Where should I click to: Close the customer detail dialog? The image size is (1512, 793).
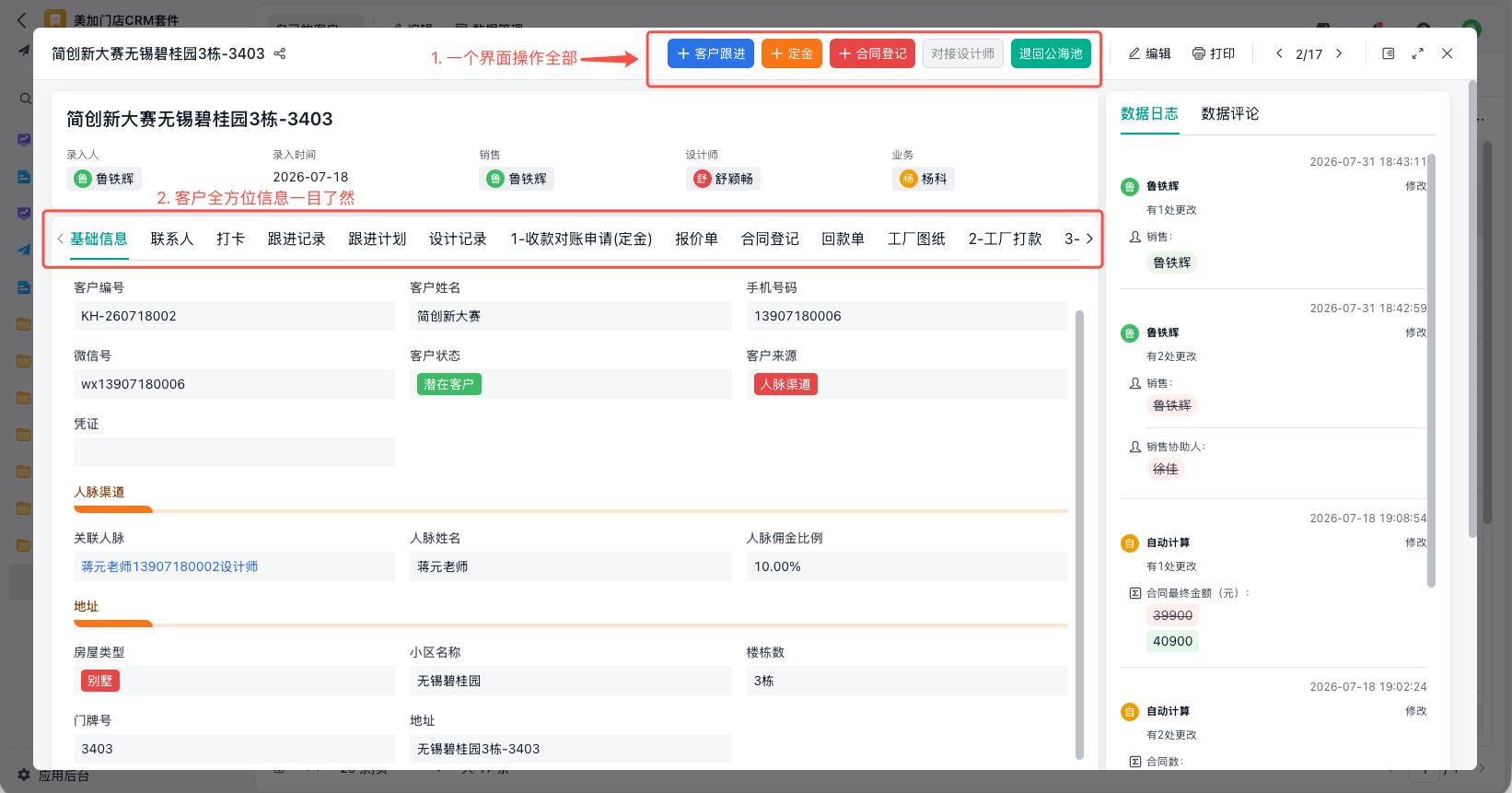point(1448,53)
